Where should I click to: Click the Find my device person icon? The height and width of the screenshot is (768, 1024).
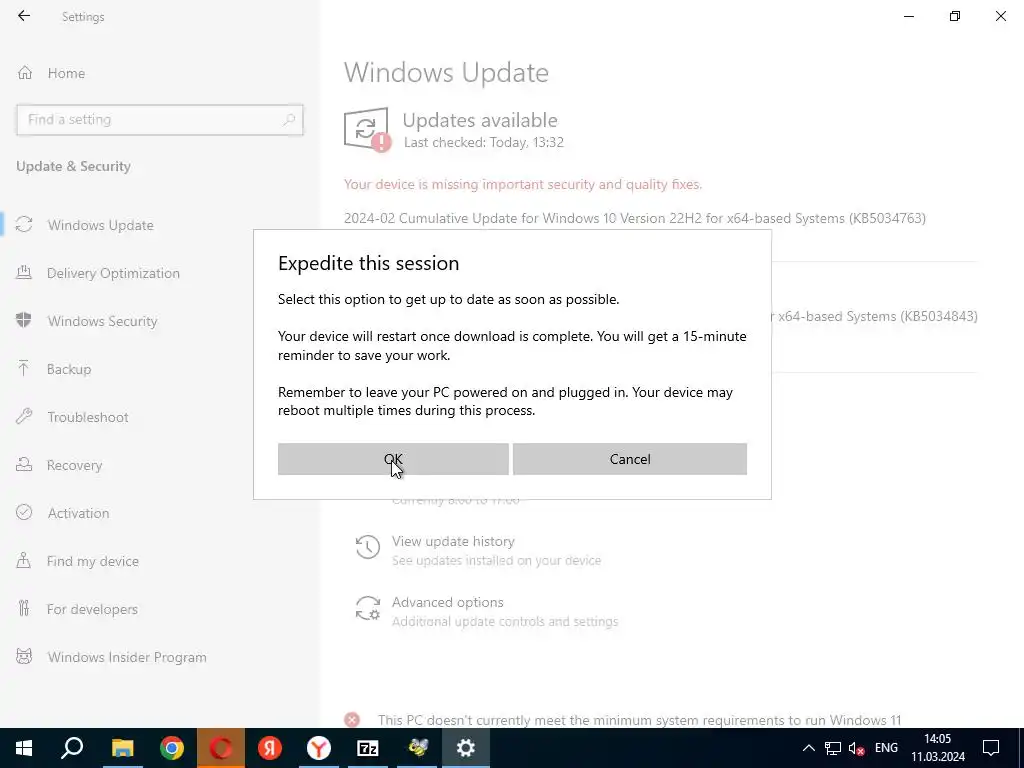pos(24,560)
